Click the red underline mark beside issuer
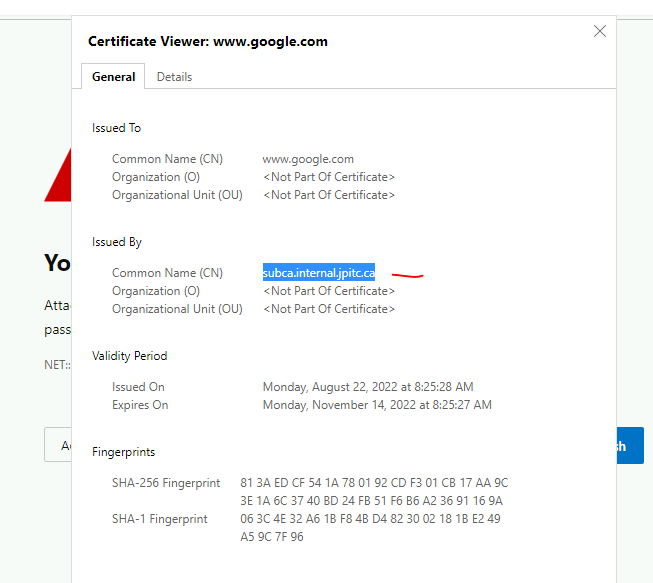The width and height of the screenshot is (653, 583). coord(407,275)
